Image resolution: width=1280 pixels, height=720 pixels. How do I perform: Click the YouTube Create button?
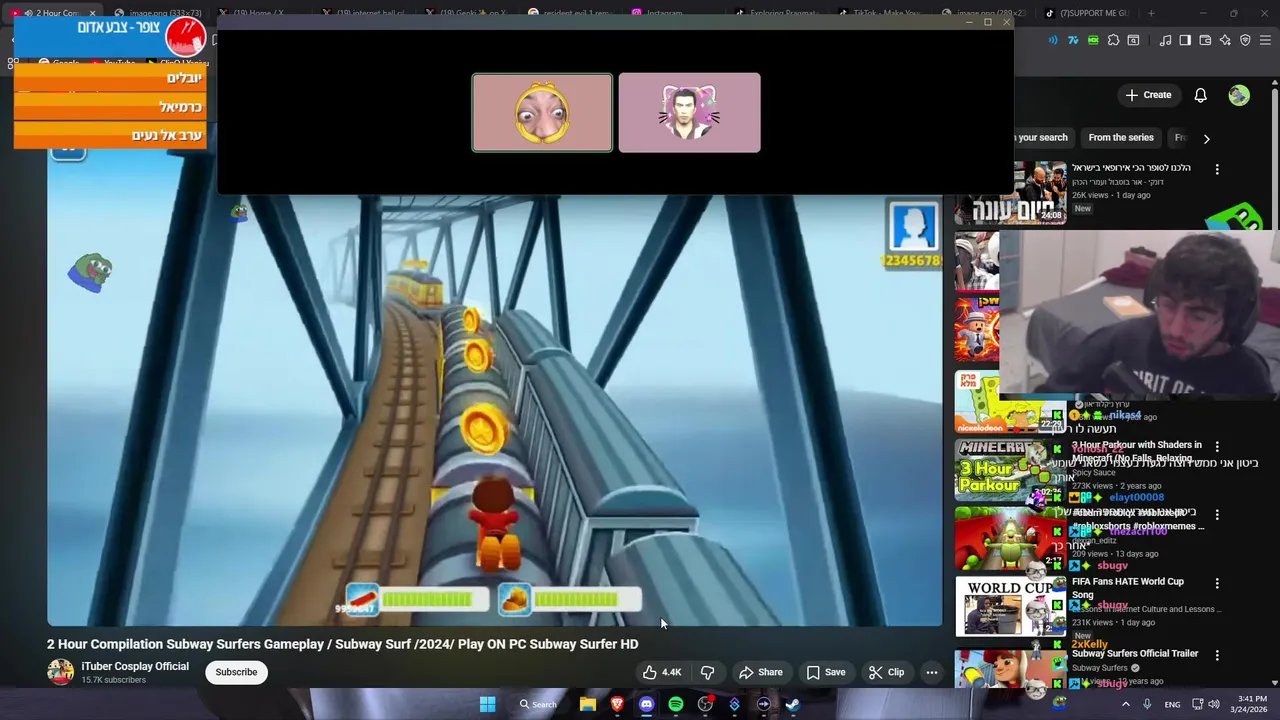pyautogui.click(x=1148, y=95)
